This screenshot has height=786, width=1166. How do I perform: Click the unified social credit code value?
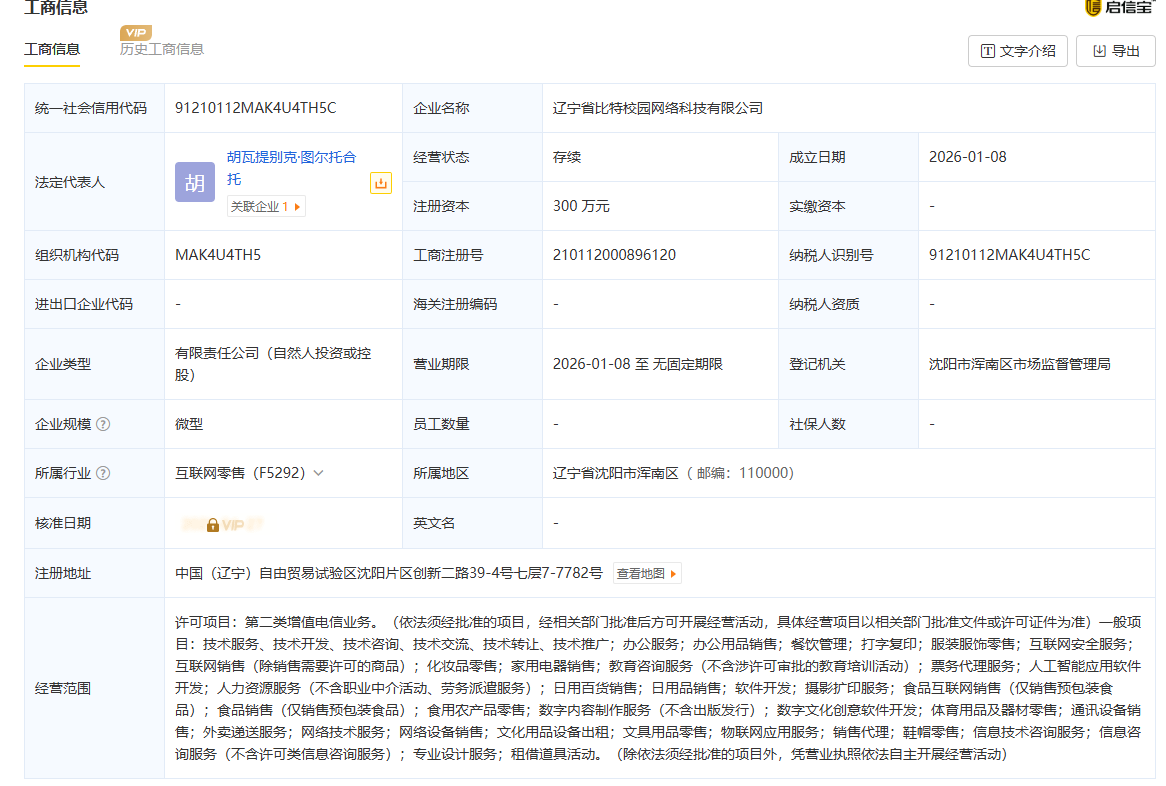(x=255, y=108)
